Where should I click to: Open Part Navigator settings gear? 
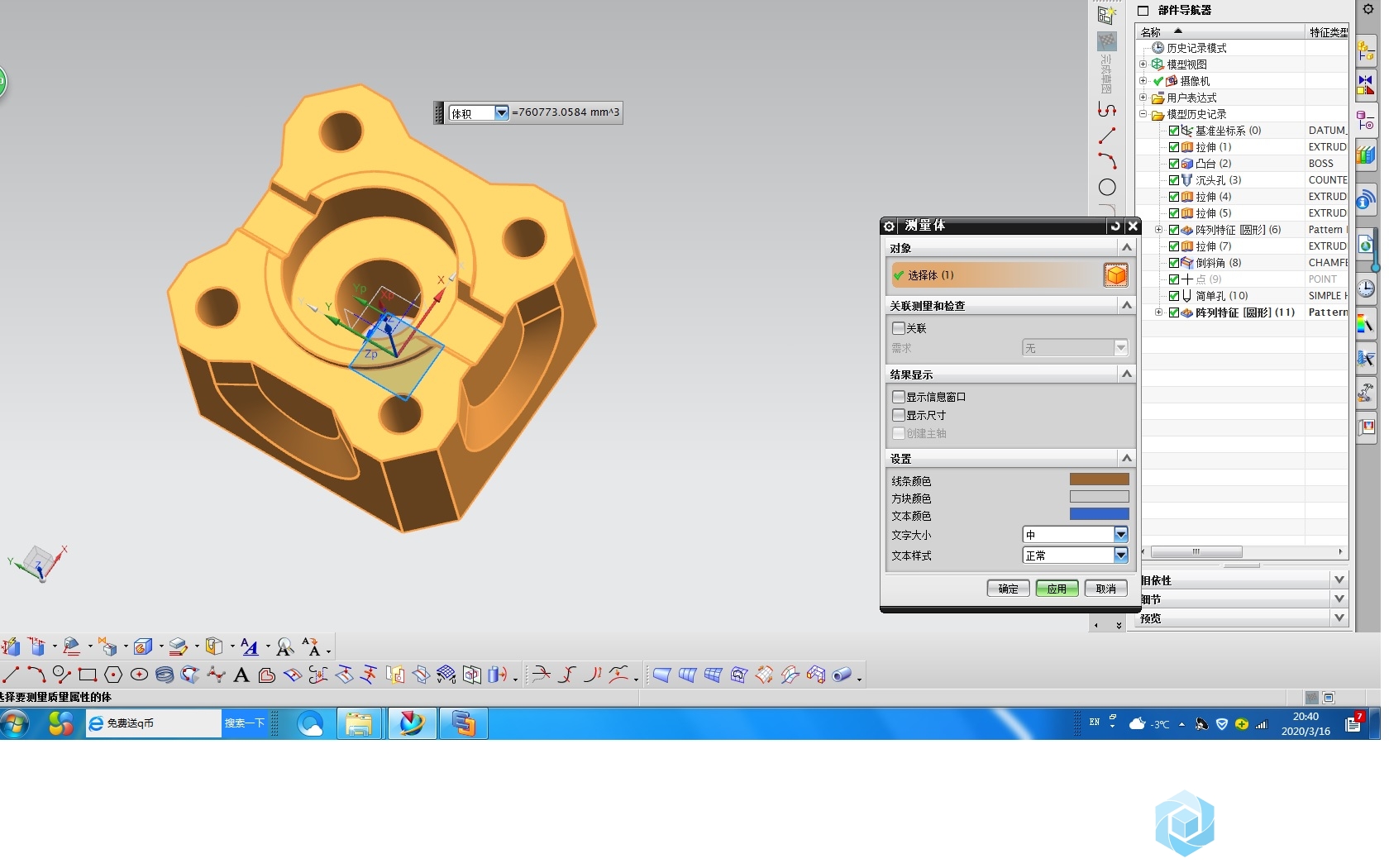pyautogui.click(x=1368, y=9)
